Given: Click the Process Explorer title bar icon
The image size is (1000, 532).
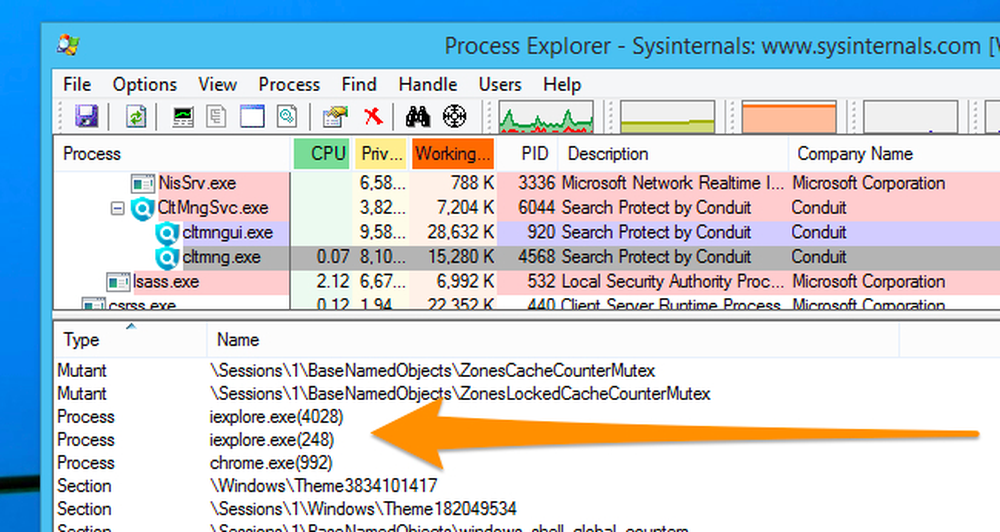Looking at the screenshot, I should 68,45.
